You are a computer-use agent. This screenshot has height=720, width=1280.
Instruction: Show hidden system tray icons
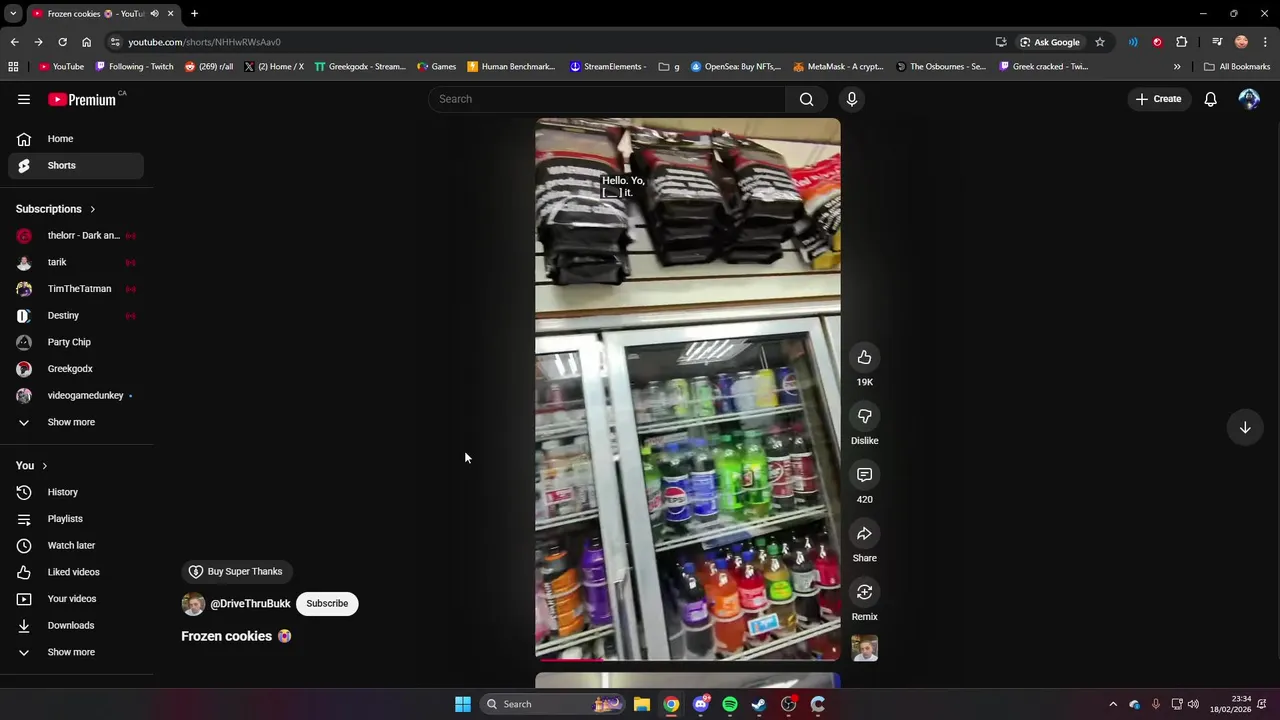click(x=1113, y=704)
